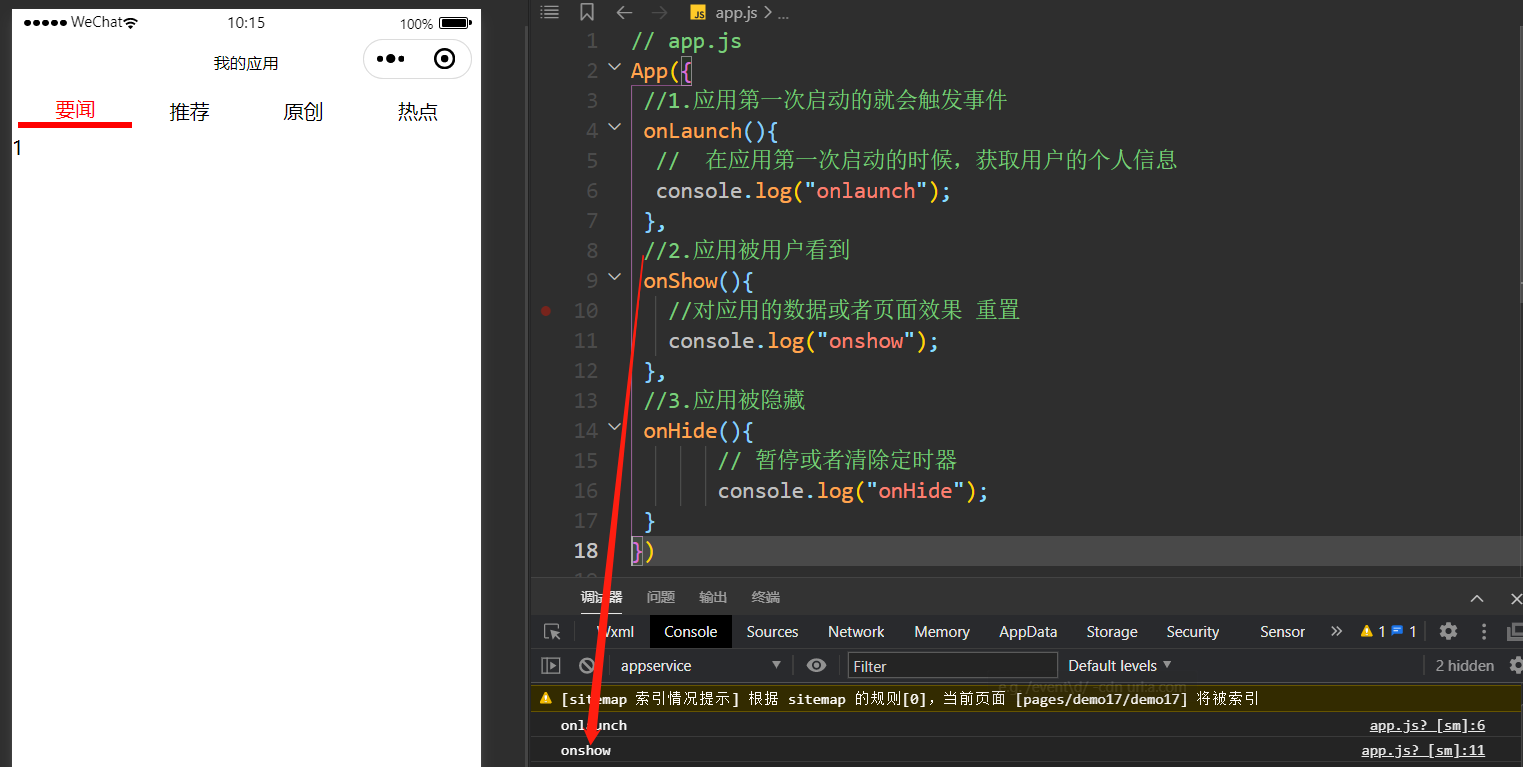Click line number 18 in gutter
This screenshot has height=767, width=1523.
pos(586,551)
